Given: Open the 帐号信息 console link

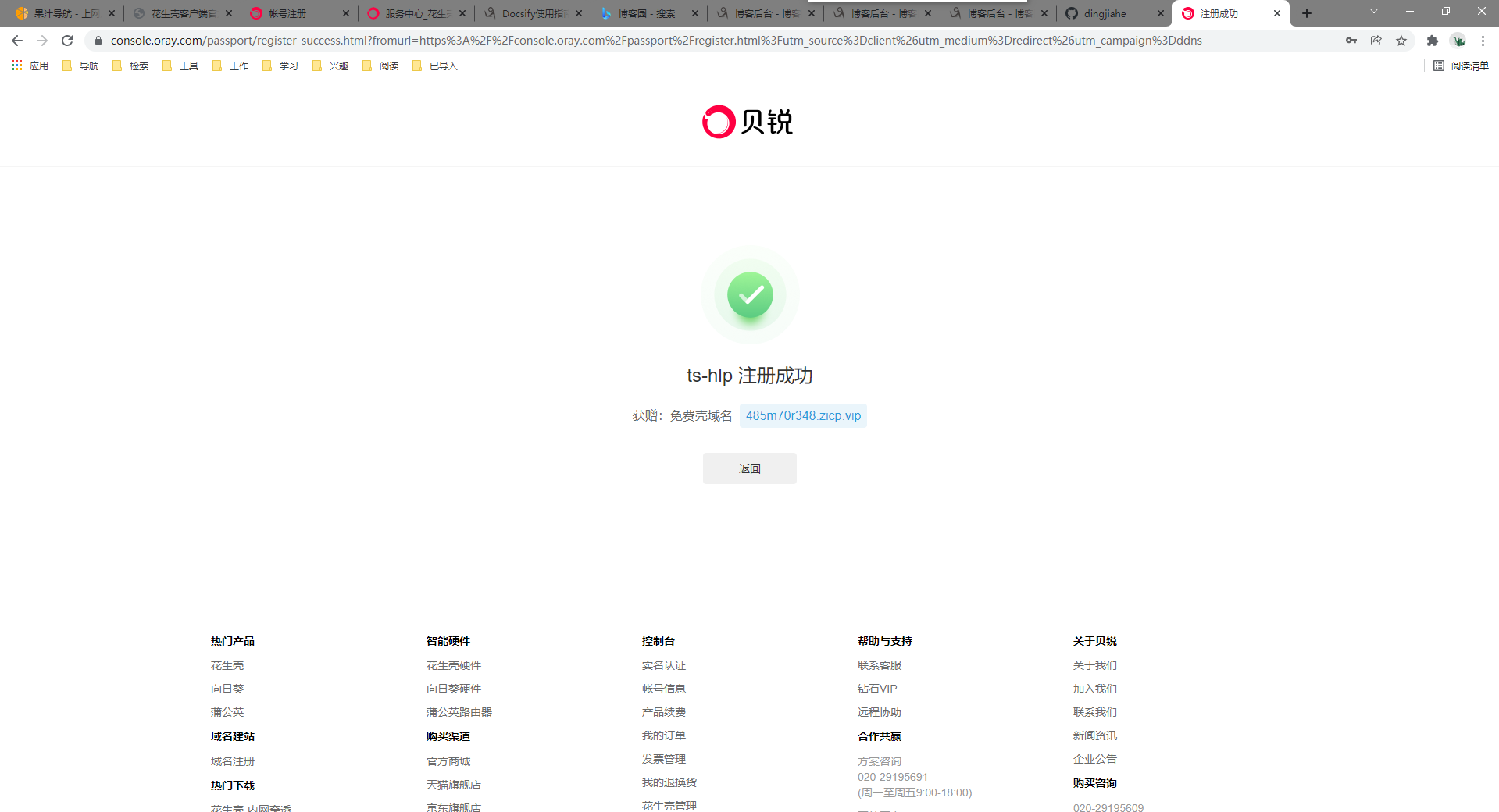Looking at the screenshot, I should click(664, 689).
